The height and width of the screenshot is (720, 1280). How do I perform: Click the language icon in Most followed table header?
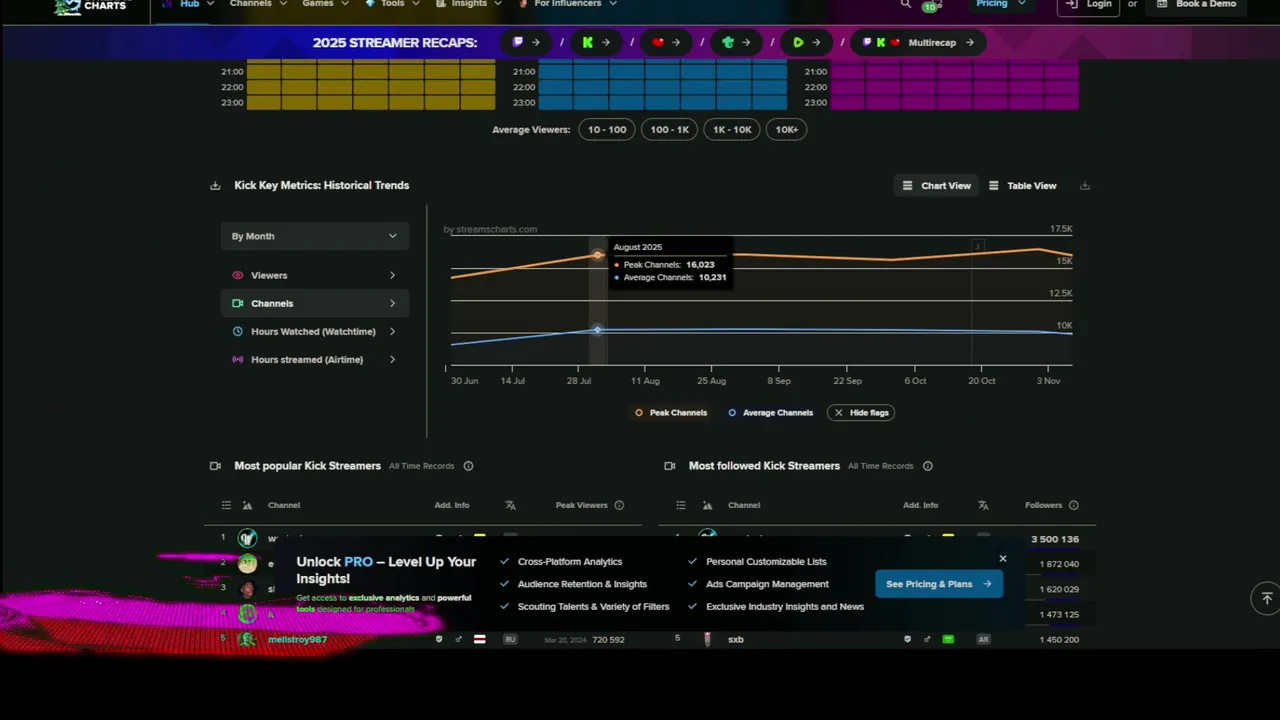983,505
